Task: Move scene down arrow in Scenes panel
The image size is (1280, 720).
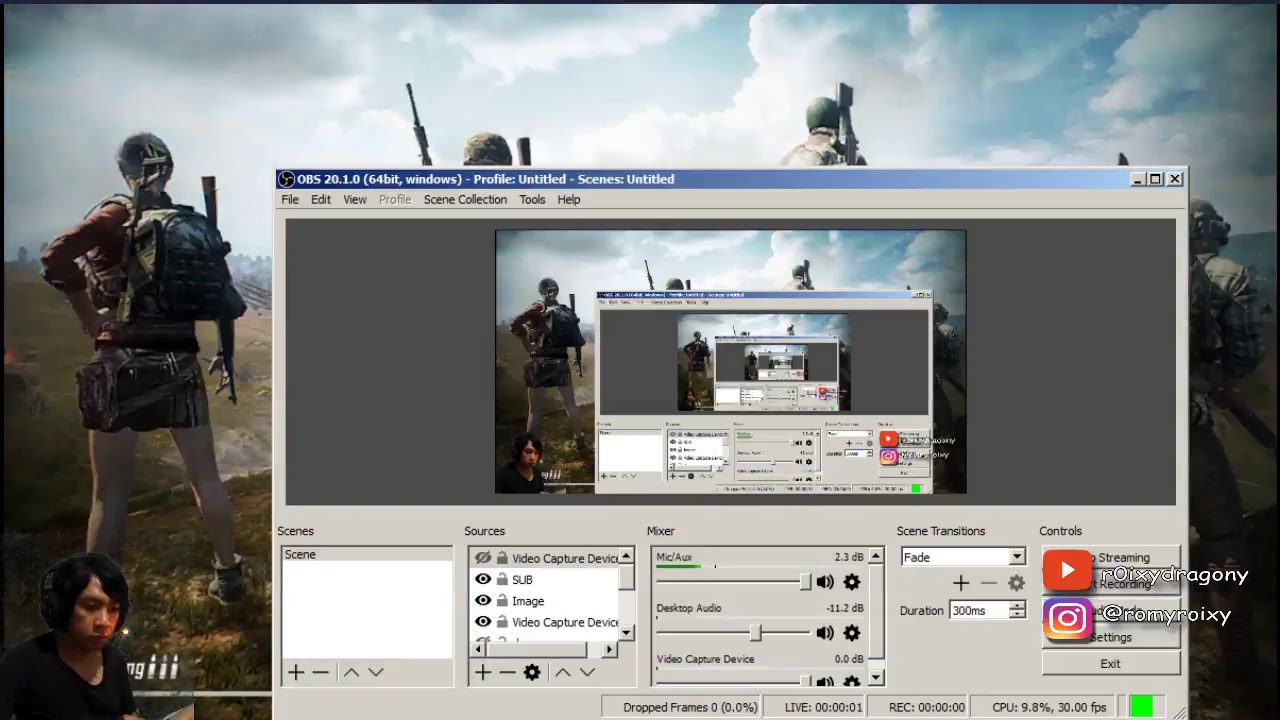Action: 376,672
